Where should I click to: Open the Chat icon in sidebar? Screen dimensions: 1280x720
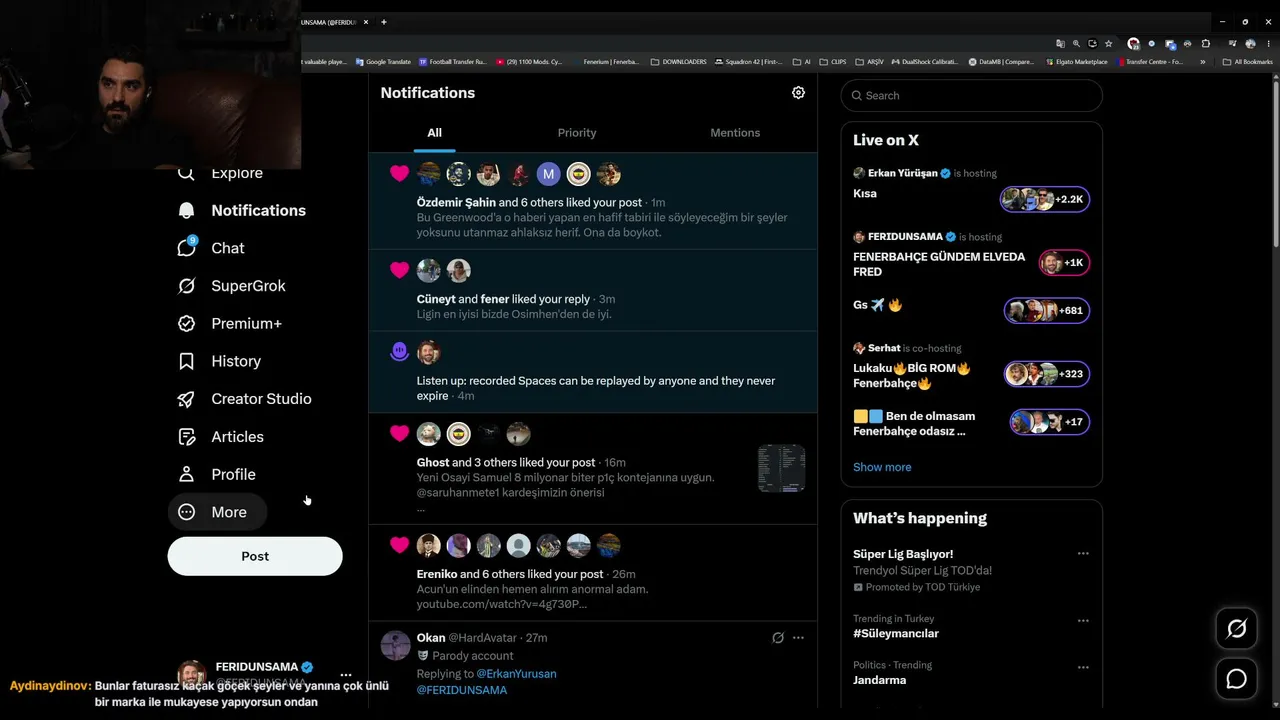[x=186, y=247]
